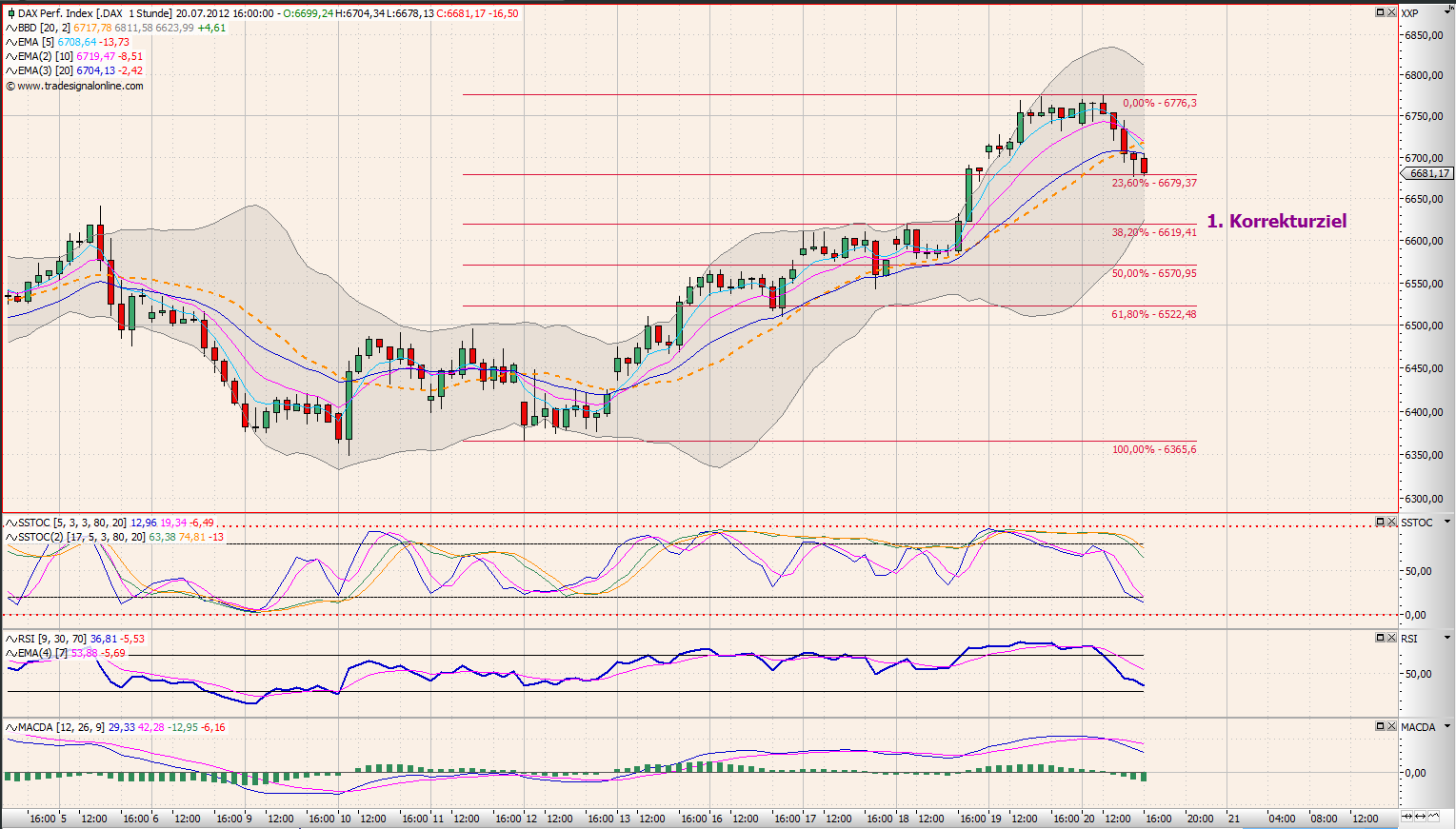Click the wave icon beside EMA(3) [20]
The height and width of the screenshot is (829, 1456).
(x=10, y=70)
